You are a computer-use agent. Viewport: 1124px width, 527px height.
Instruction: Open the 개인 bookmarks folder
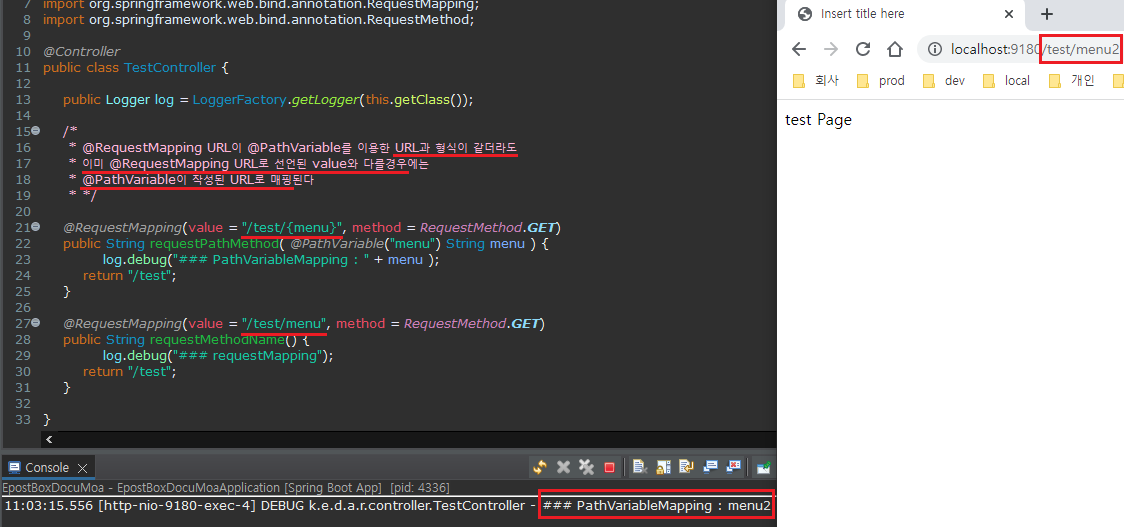(x=1072, y=80)
